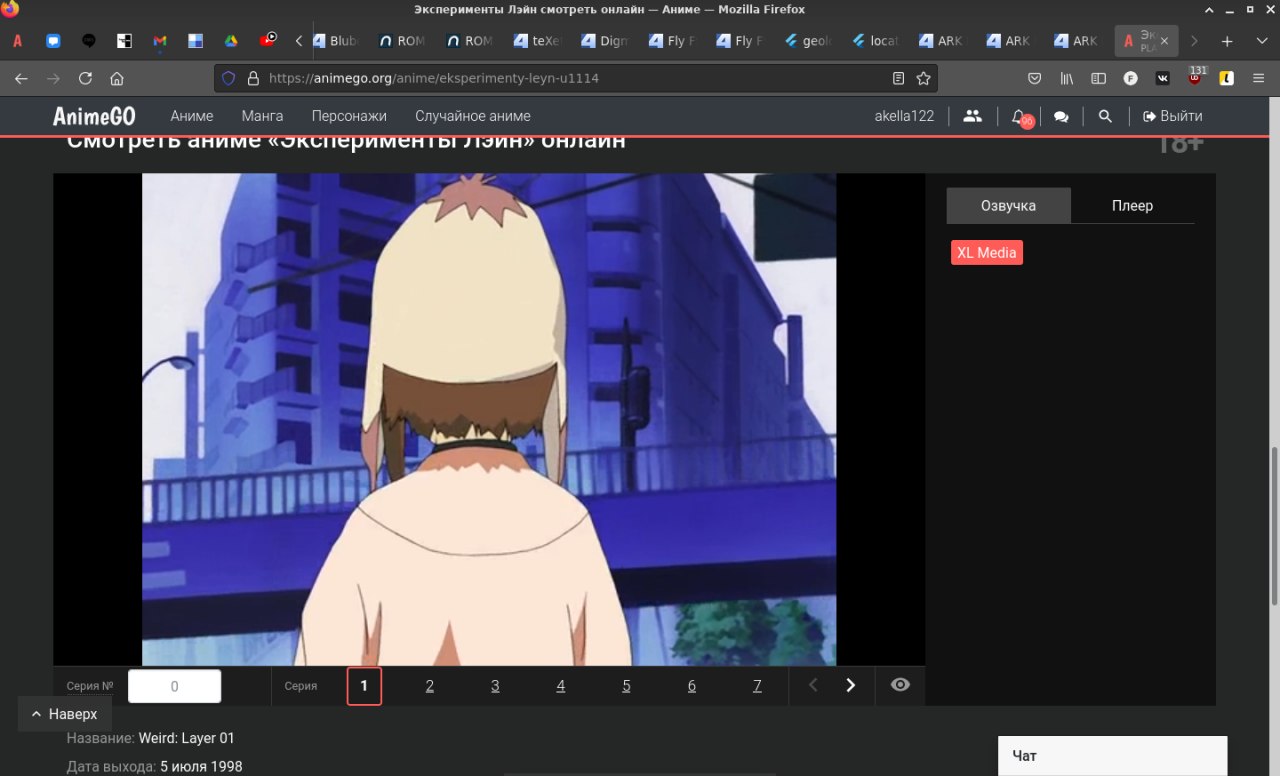Switch to the teXe tab
This screenshot has width=1280, height=776.
pos(540,41)
